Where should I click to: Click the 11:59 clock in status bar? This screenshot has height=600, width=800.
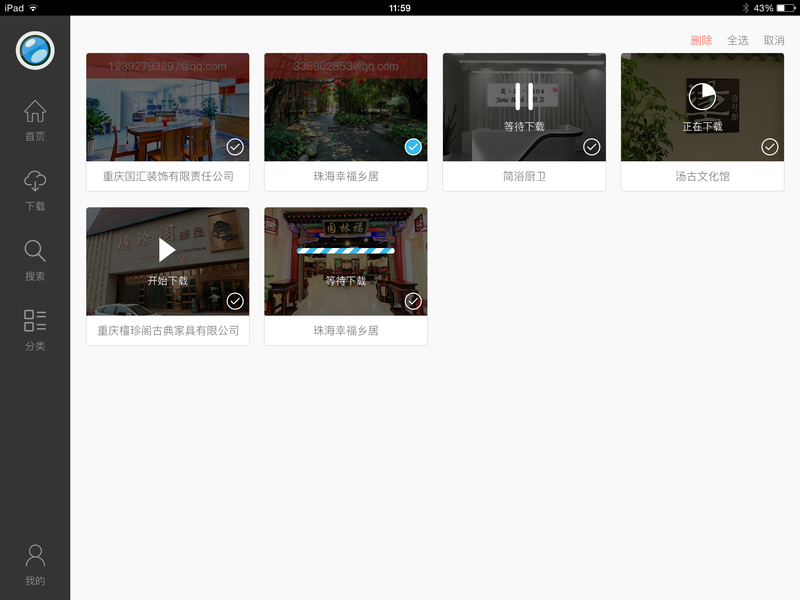pos(399,8)
